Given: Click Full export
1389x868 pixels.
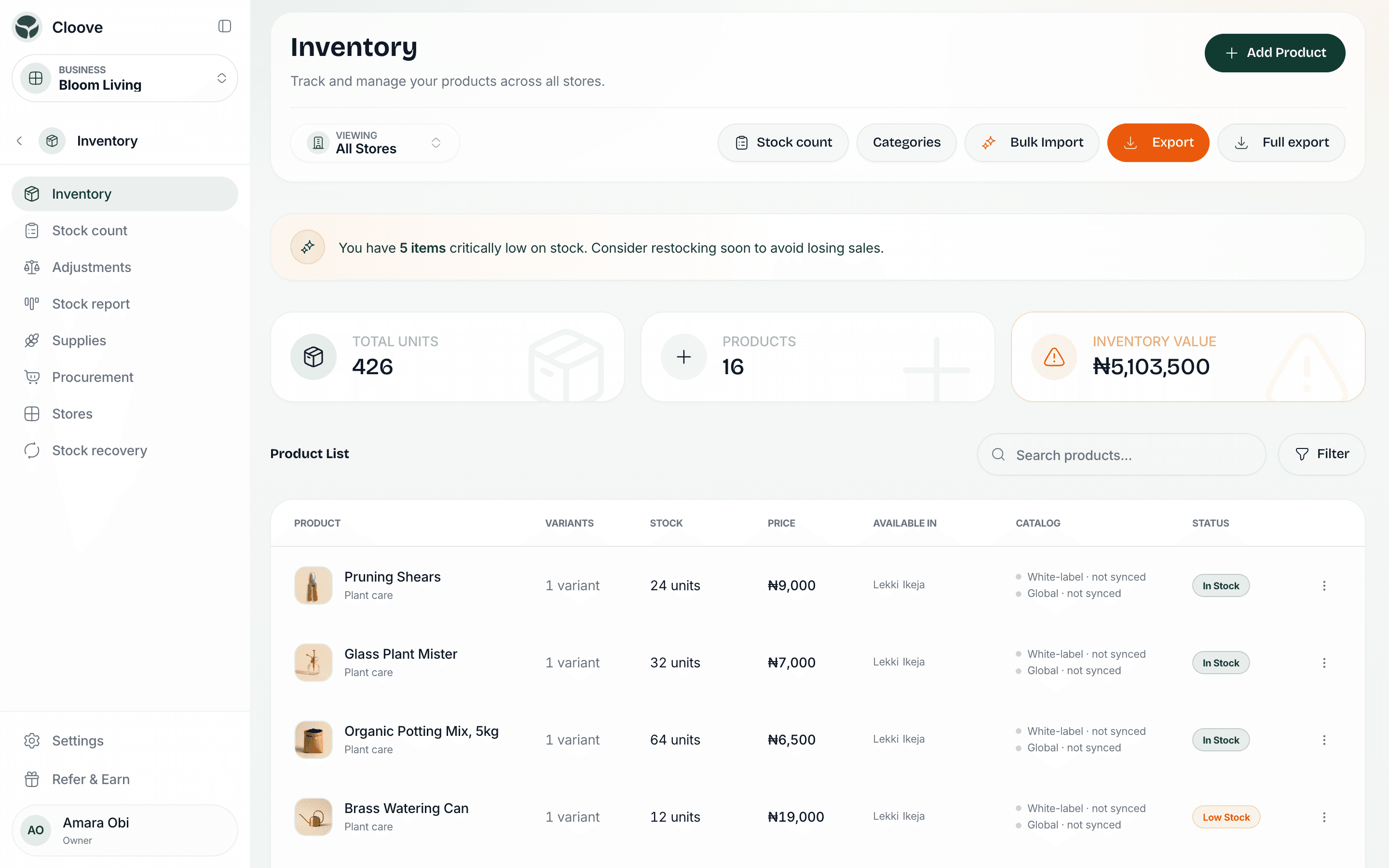Looking at the screenshot, I should point(1281,142).
